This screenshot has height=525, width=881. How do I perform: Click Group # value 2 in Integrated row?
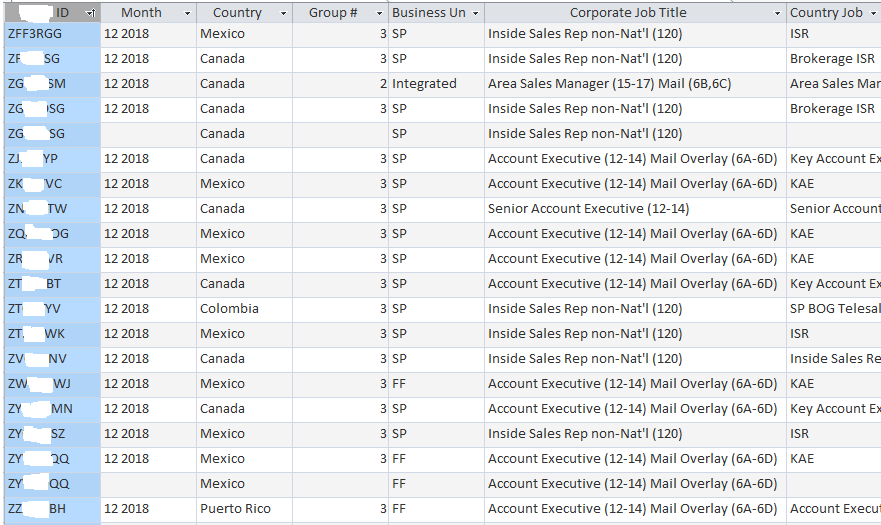click(340, 84)
